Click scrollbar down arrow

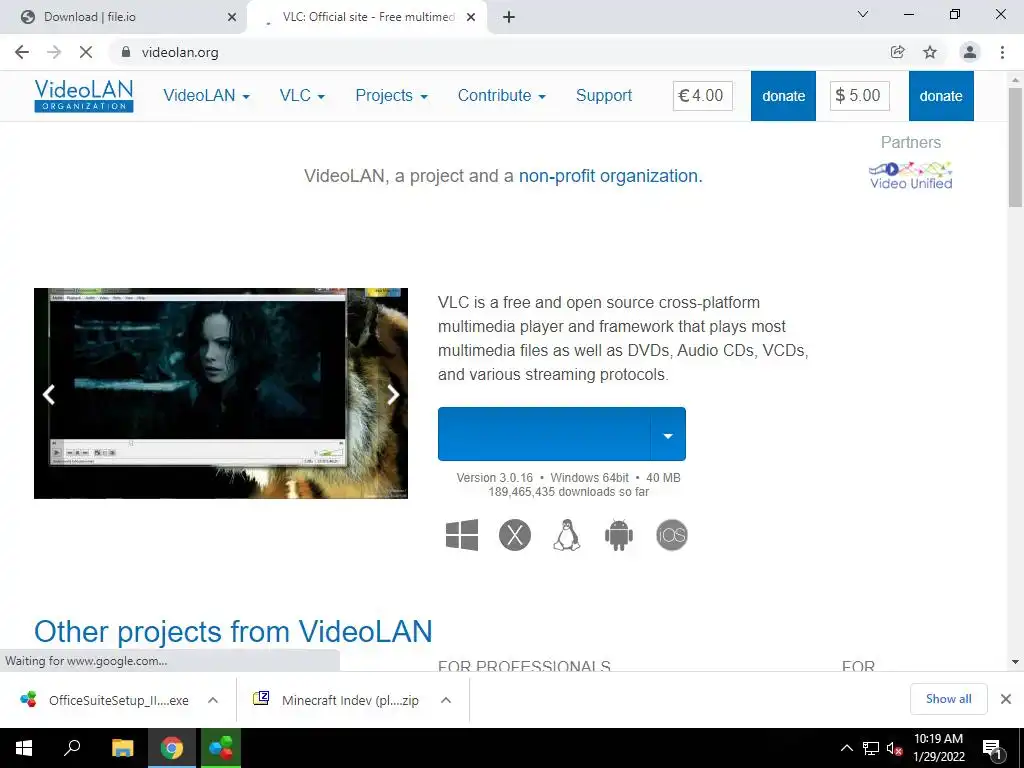click(x=1016, y=662)
